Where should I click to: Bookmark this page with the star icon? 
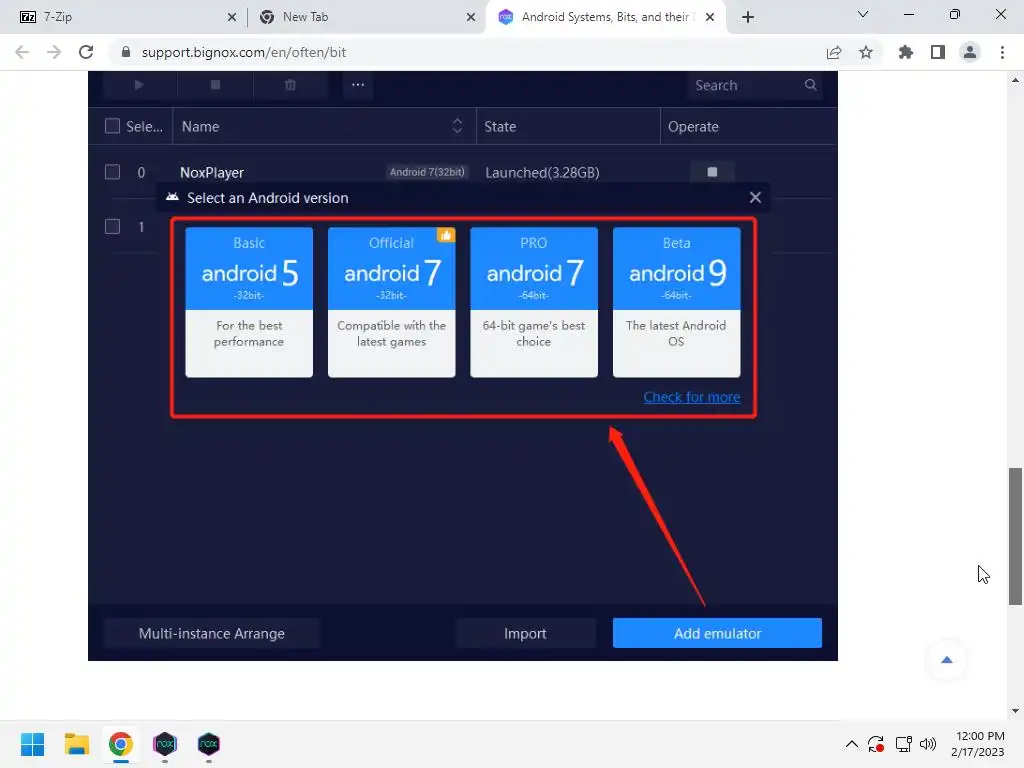coord(866,52)
